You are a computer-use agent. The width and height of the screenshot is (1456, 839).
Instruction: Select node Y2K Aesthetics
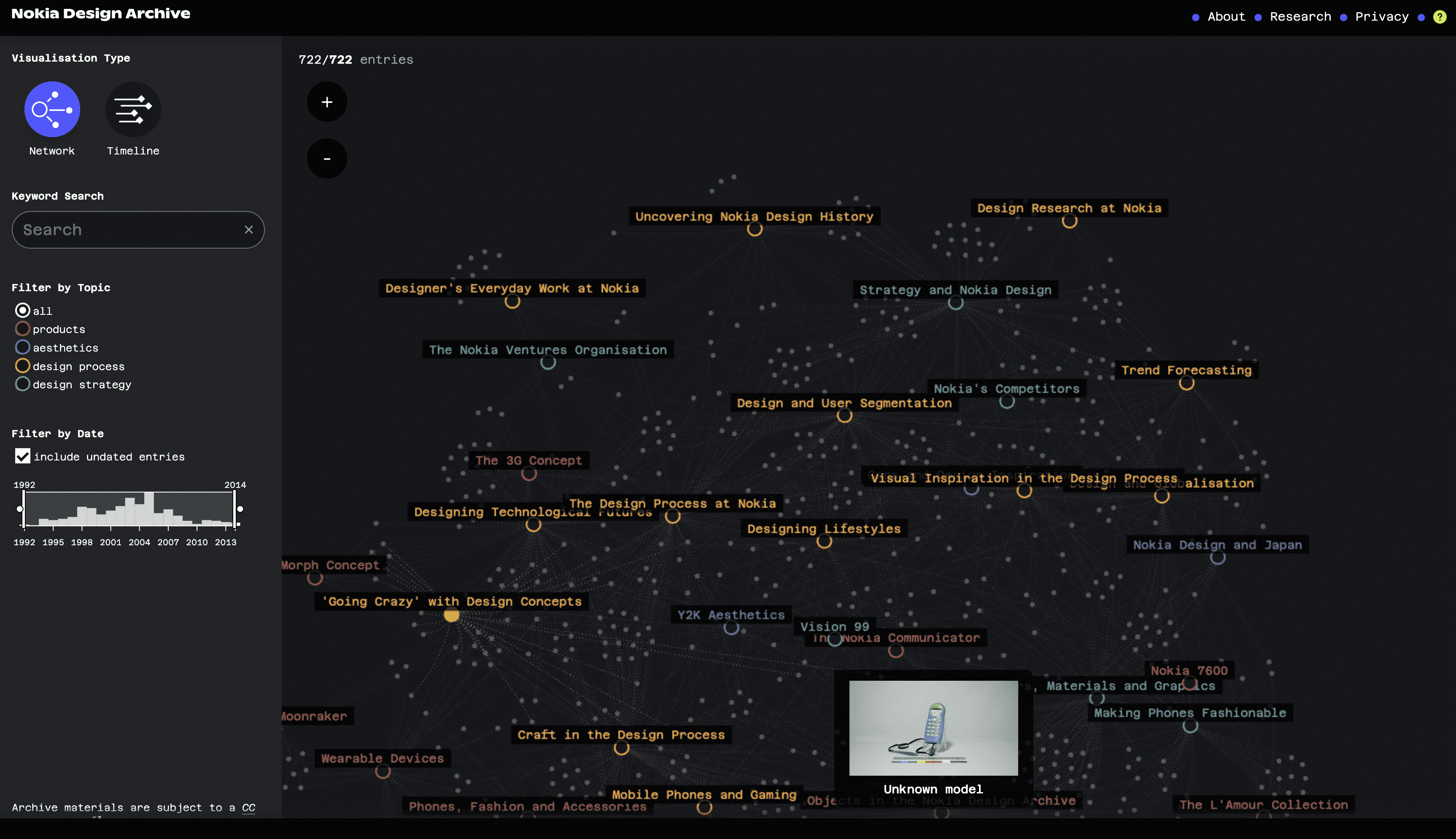tap(731, 628)
